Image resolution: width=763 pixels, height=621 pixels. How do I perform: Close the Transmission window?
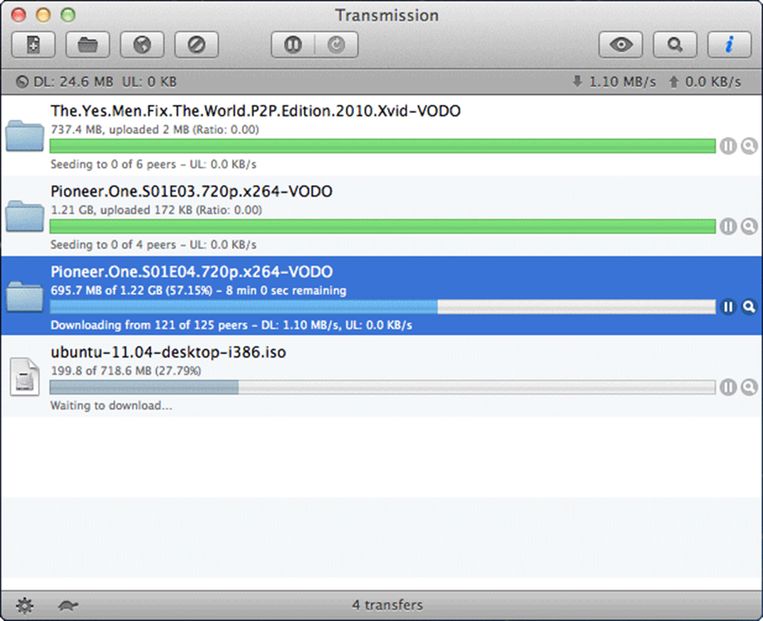click(18, 15)
